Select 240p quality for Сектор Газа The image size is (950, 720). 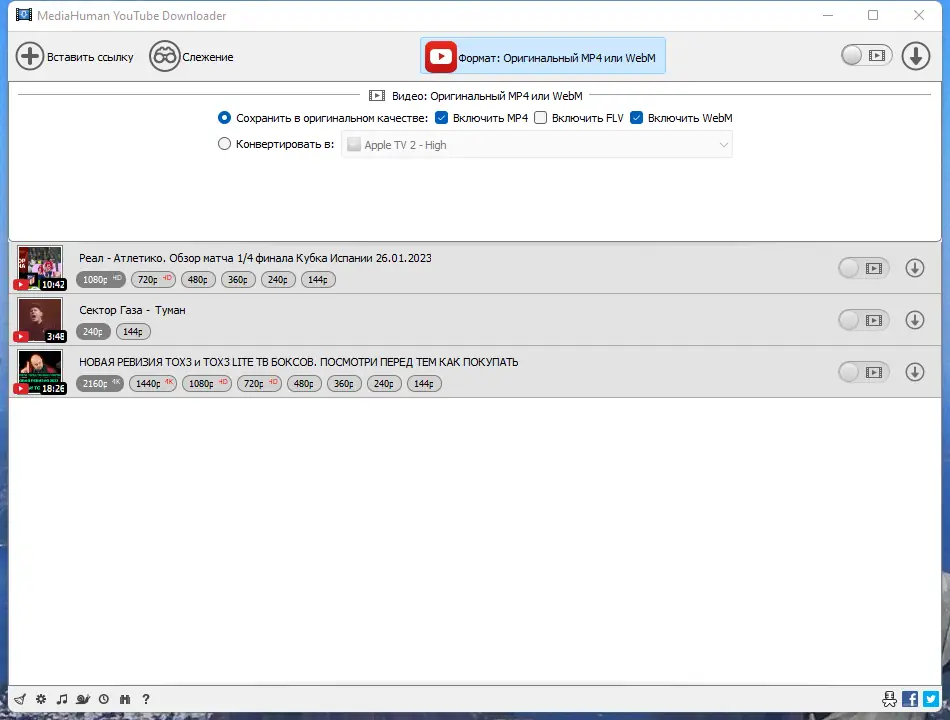[93, 332]
